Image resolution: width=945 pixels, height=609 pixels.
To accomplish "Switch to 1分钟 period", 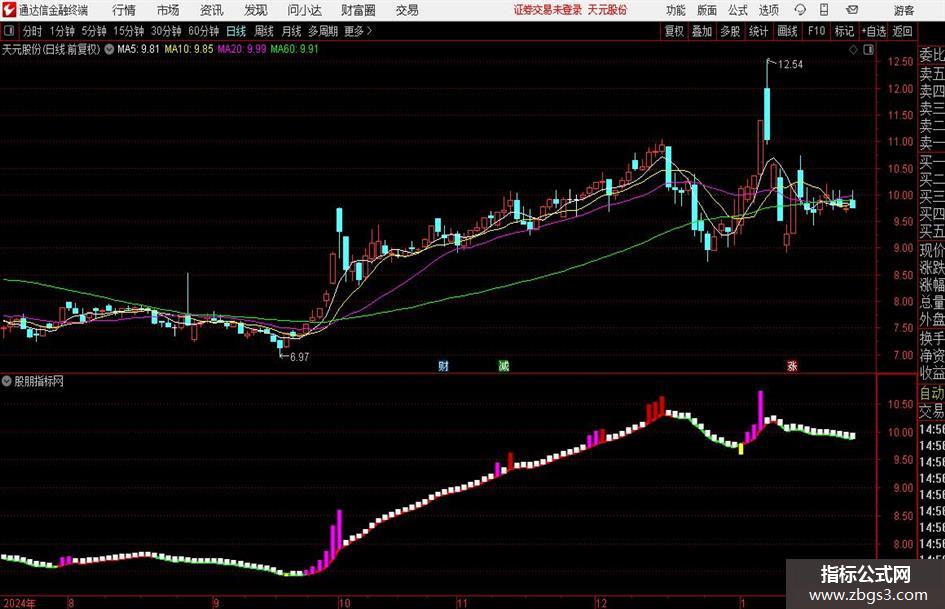I will tap(62, 31).
